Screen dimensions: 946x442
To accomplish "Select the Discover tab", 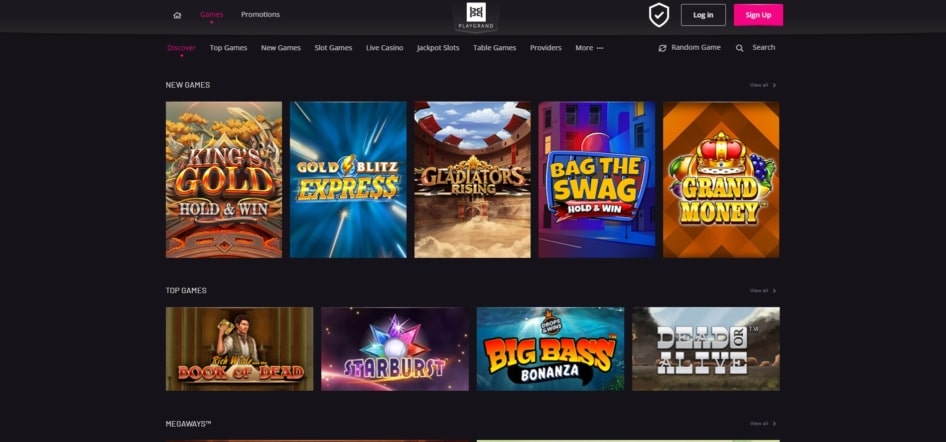I will [182, 48].
